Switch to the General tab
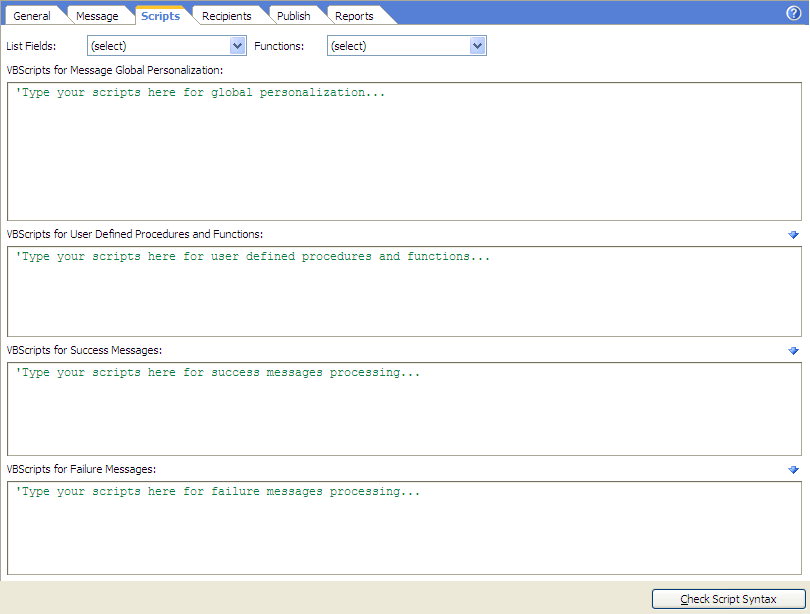Screen dimensions: 810x614 tap(32, 16)
